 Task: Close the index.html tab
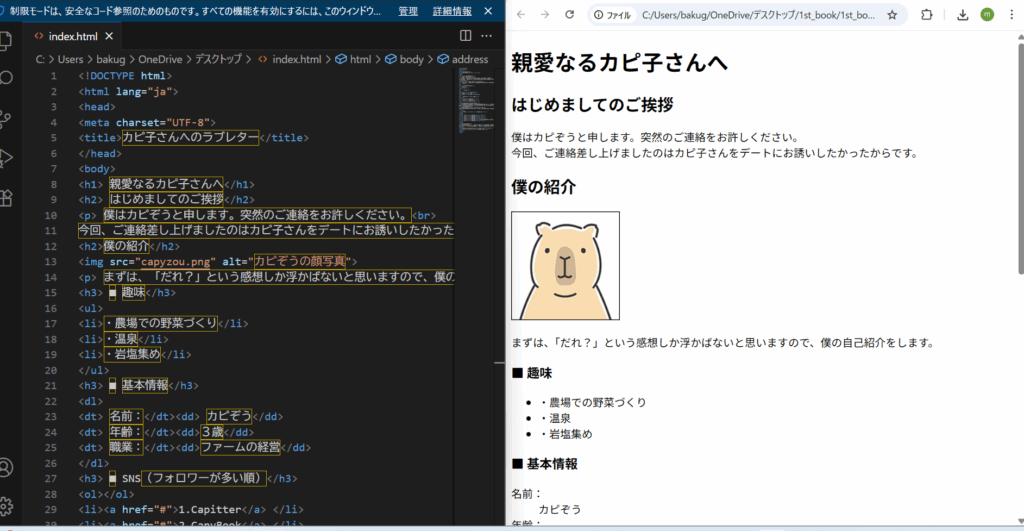[110, 36]
